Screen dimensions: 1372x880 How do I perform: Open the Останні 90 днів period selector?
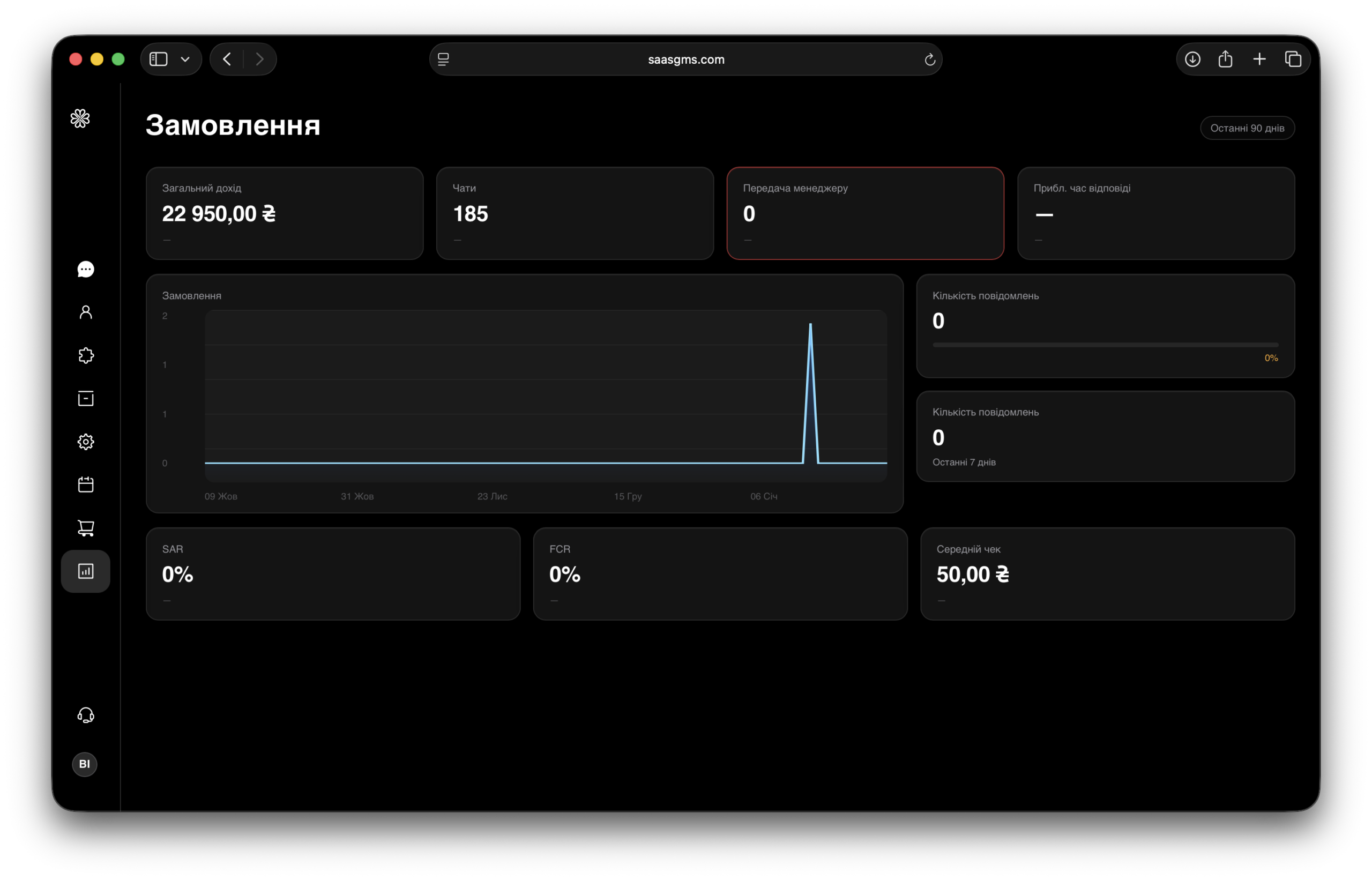(1247, 128)
